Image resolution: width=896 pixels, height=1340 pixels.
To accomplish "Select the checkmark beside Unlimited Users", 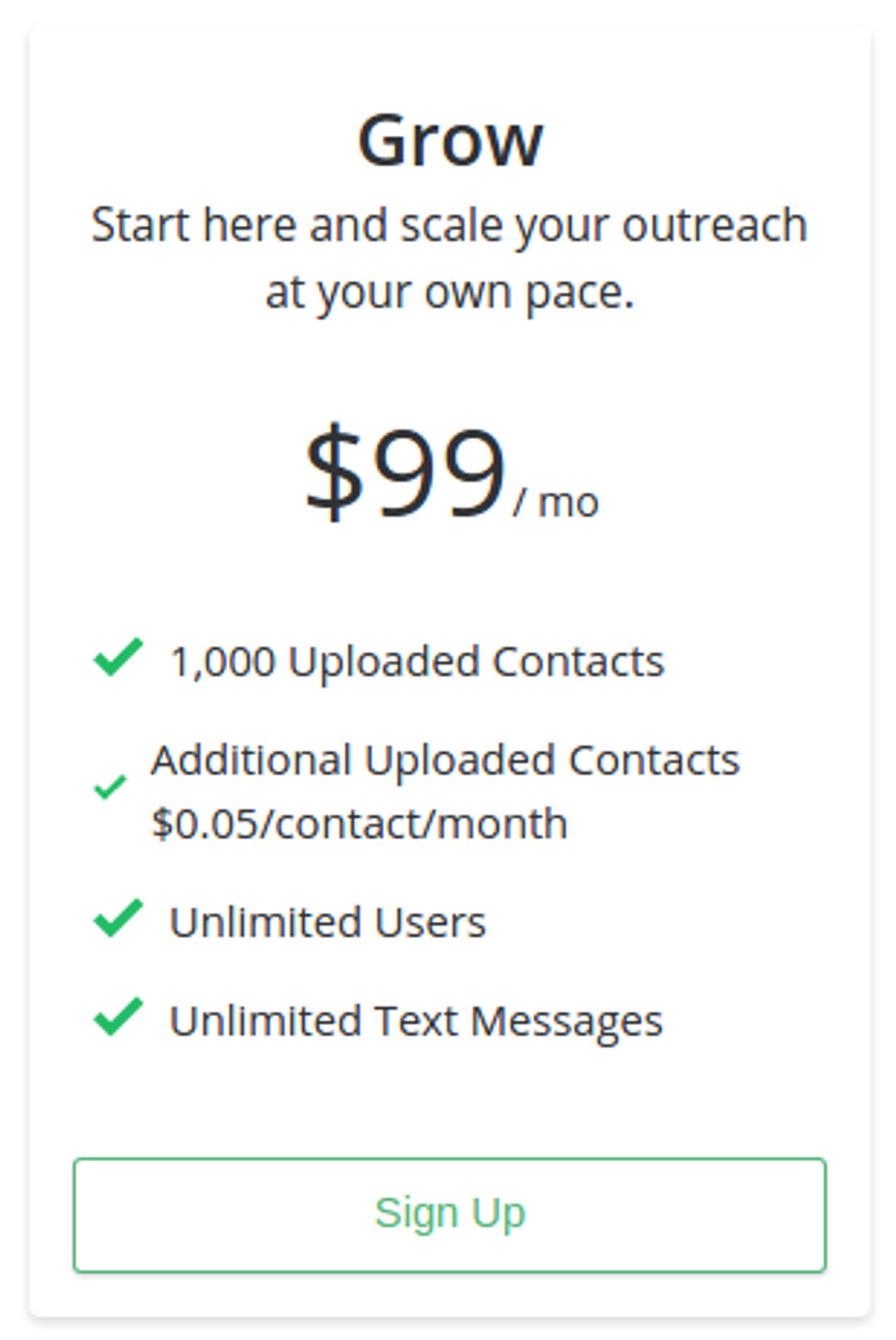I will [x=118, y=918].
